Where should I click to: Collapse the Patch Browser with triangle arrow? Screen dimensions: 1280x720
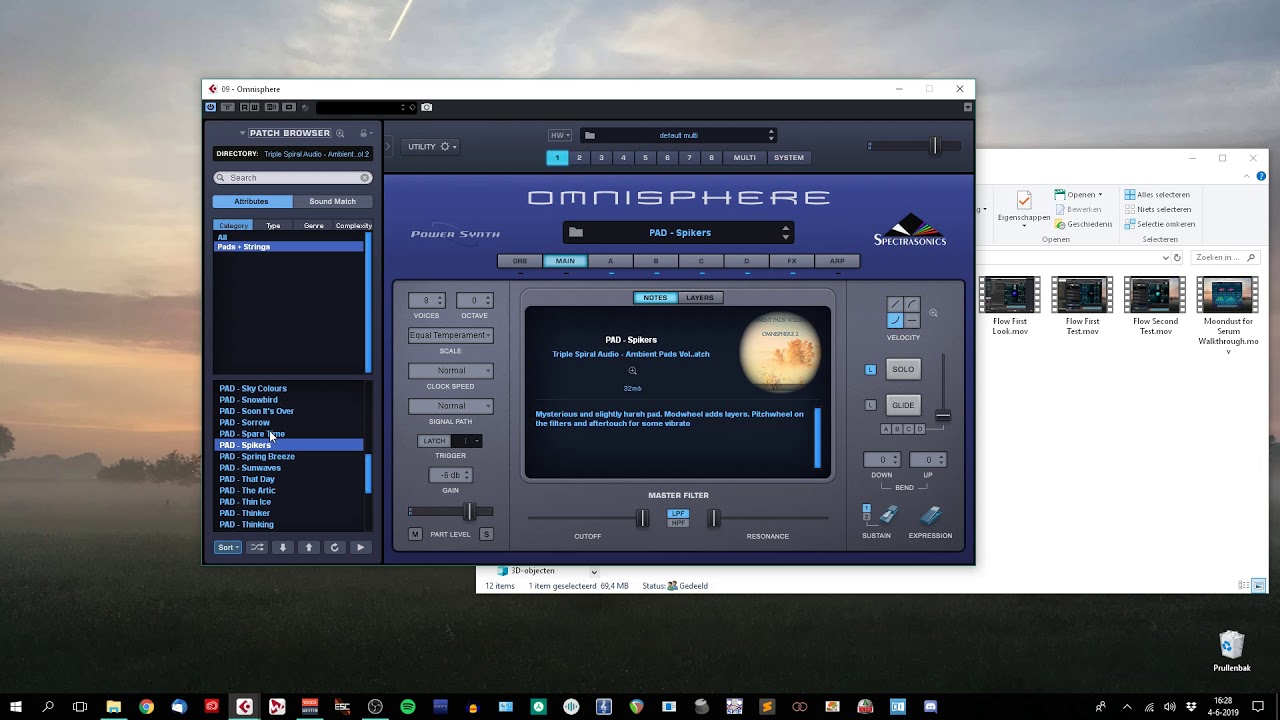[242, 133]
